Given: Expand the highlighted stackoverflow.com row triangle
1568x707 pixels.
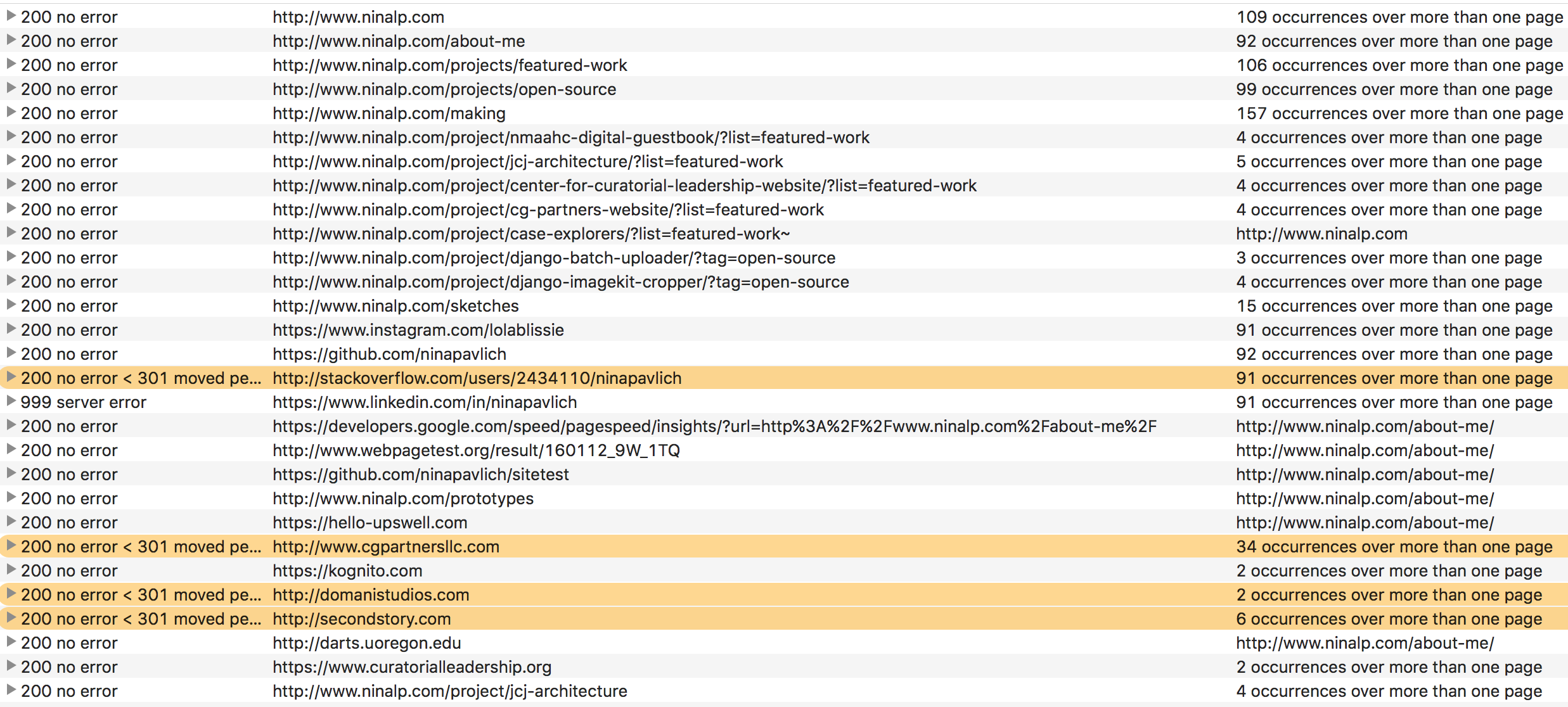Looking at the screenshot, I should [11, 377].
